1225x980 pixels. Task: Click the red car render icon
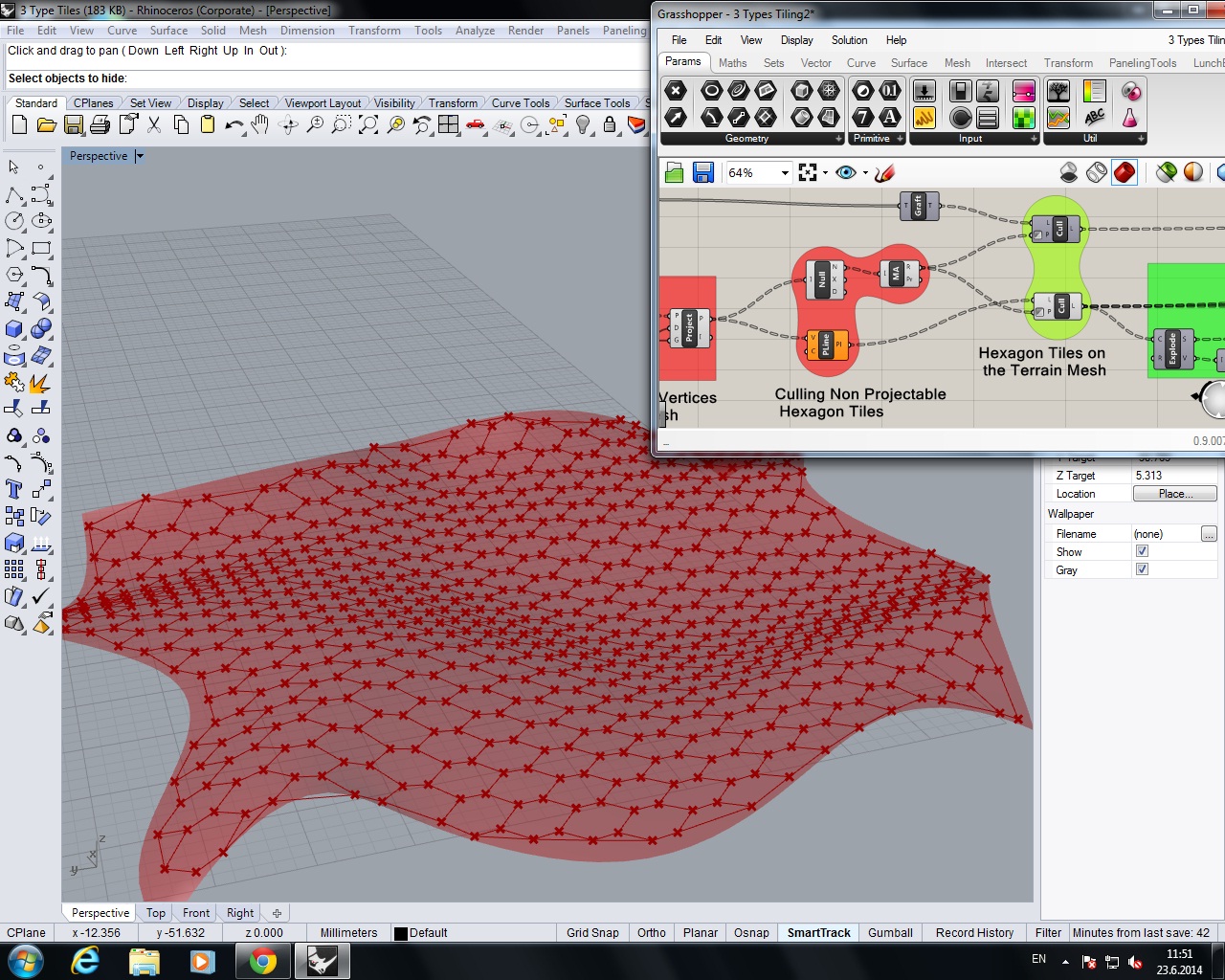[x=476, y=124]
